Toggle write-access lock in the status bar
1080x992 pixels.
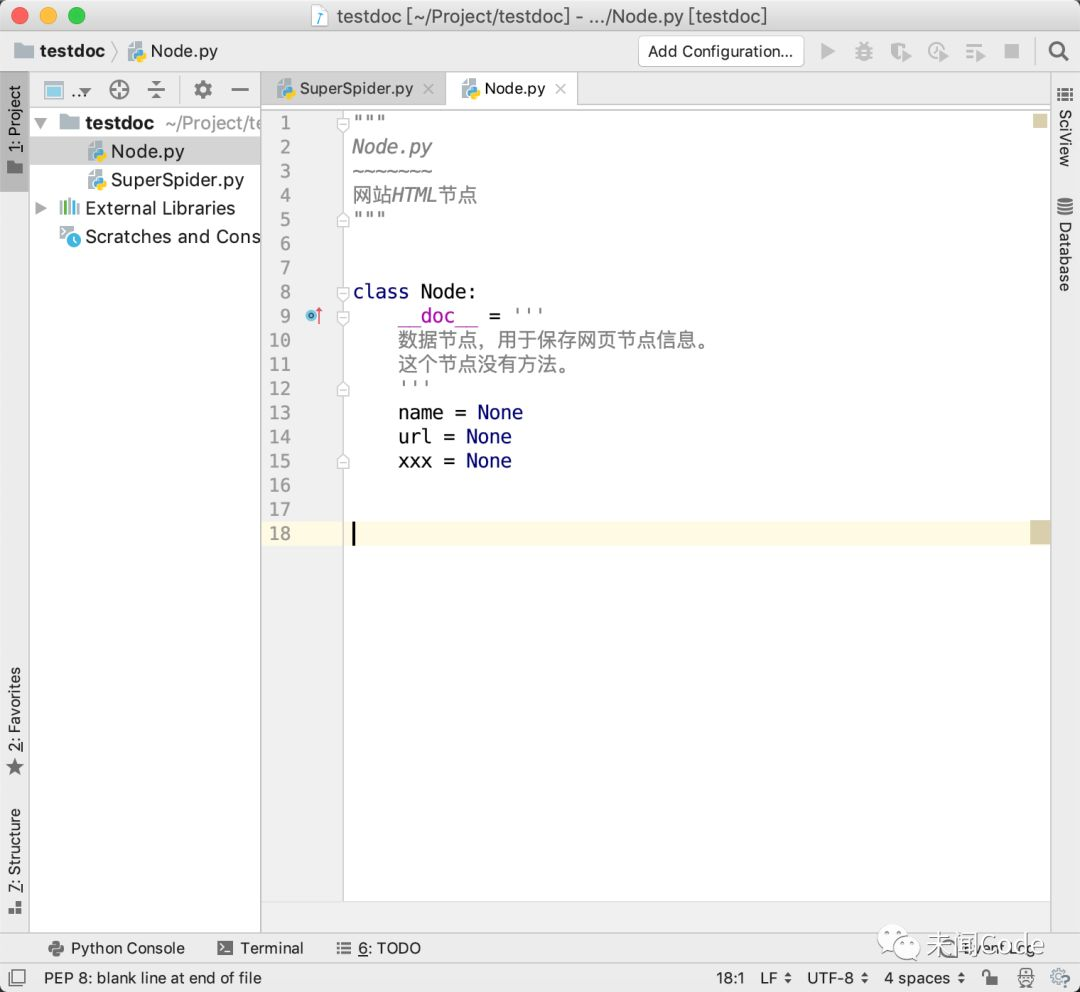click(x=989, y=978)
